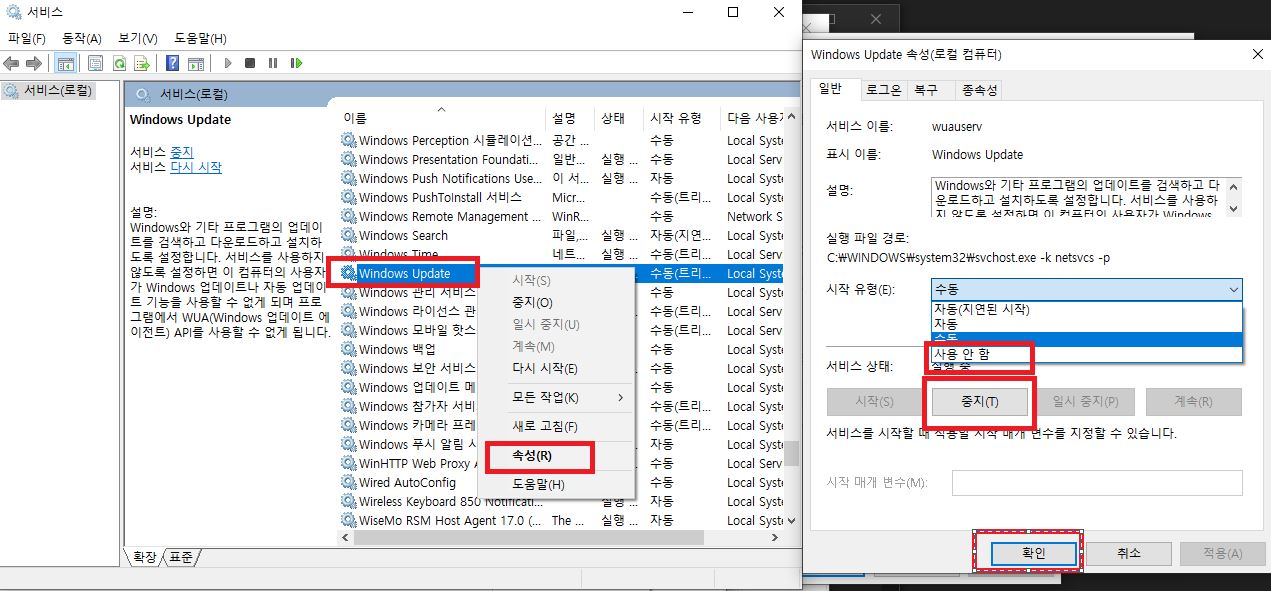Sort services by the 이름 column header
The height and width of the screenshot is (591, 1271).
[x=440, y=118]
